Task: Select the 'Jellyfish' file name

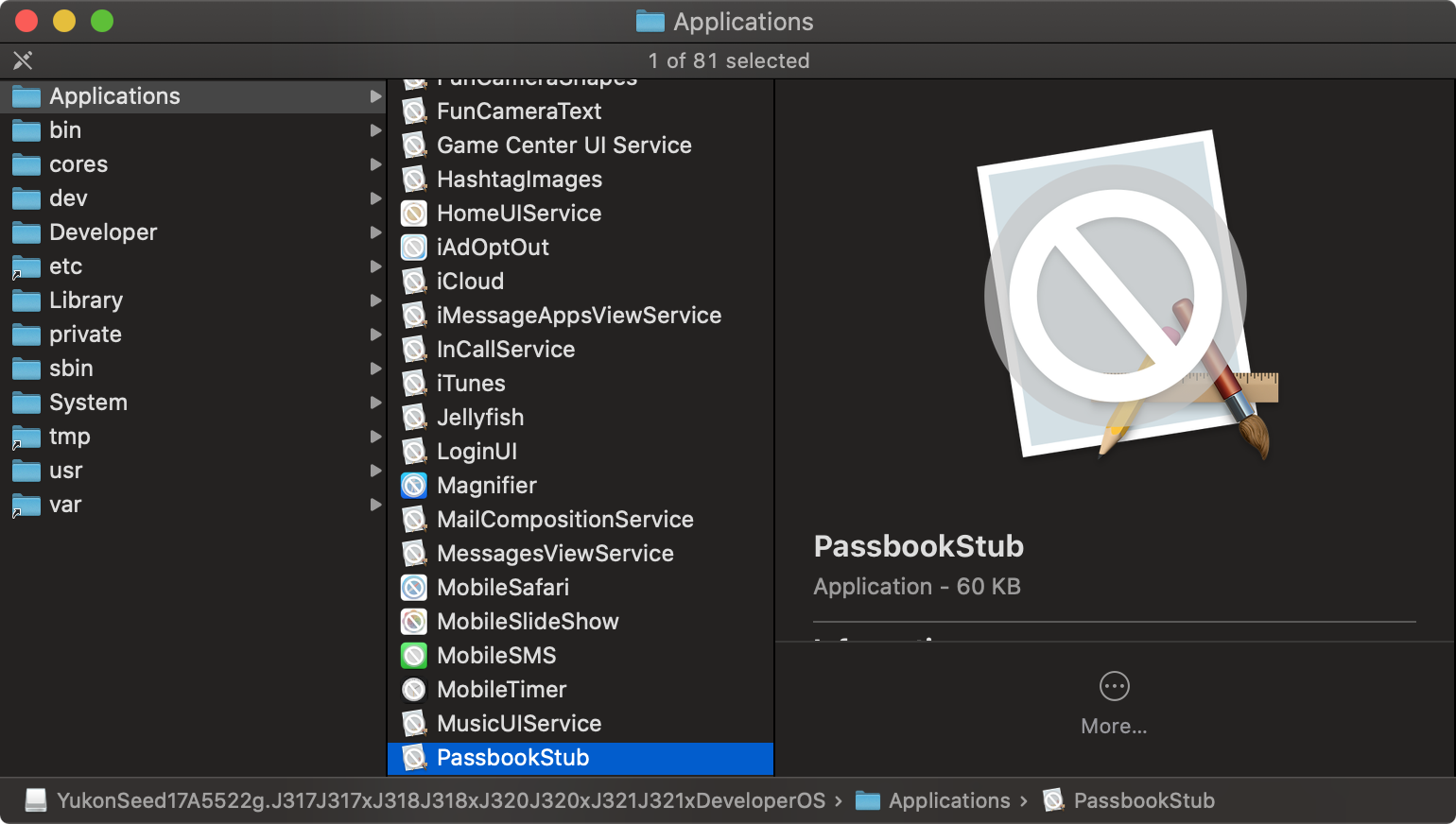Action: click(480, 418)
